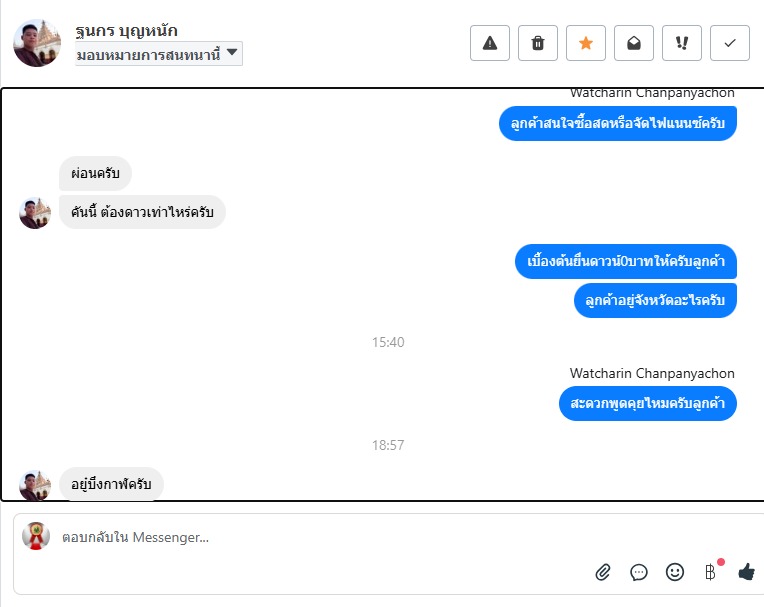The height and width of the screenshot is (607, 764).
Task: Open the emoji picker smiley icon
Action: (675, 572)
